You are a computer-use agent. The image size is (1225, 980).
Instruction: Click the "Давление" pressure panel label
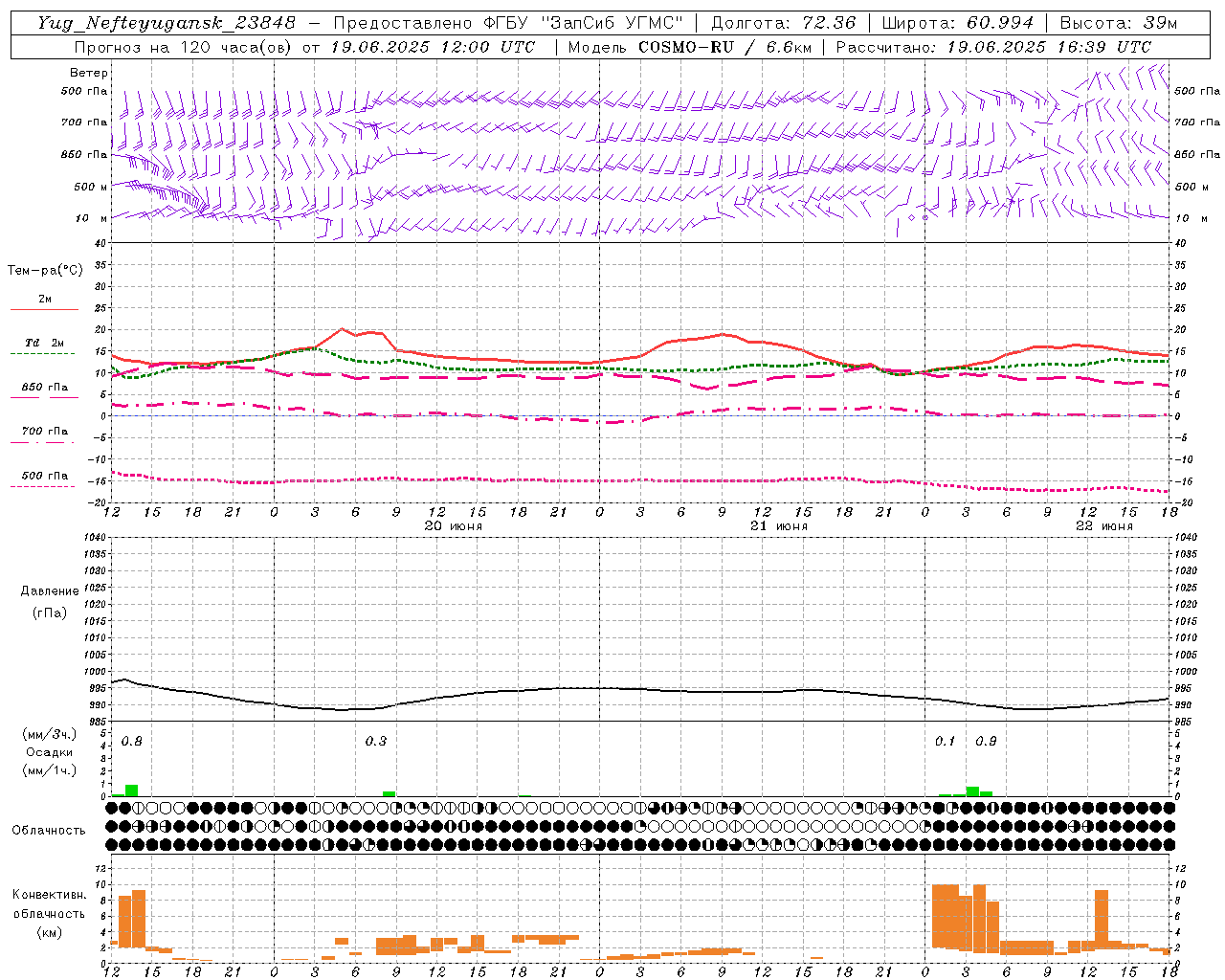[x=50, y=591]
